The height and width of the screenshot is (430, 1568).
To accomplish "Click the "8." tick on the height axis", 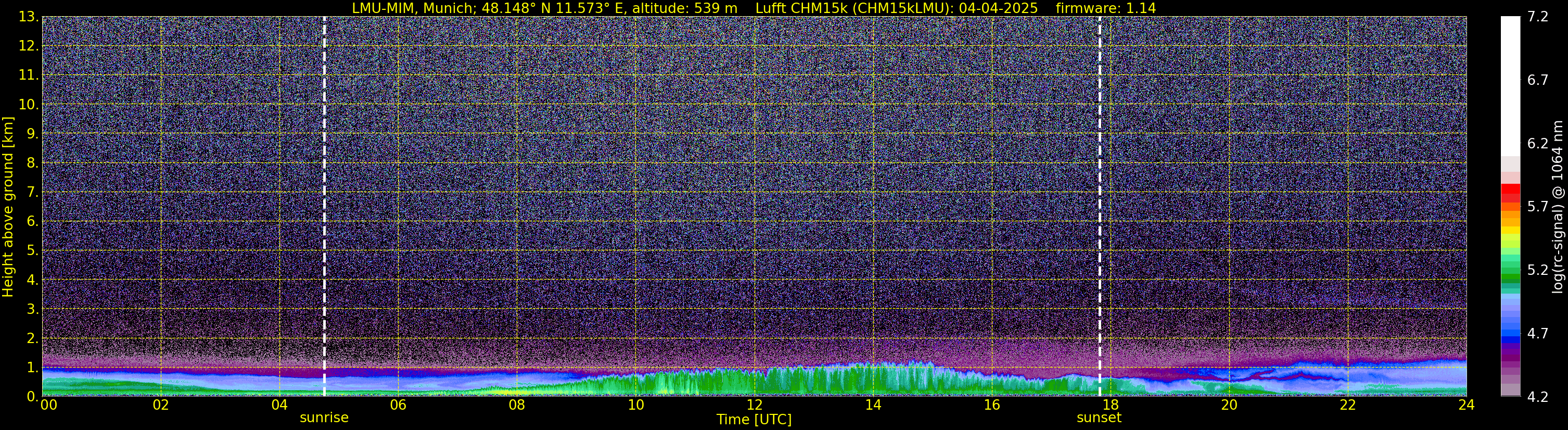I will pos(32,162).
